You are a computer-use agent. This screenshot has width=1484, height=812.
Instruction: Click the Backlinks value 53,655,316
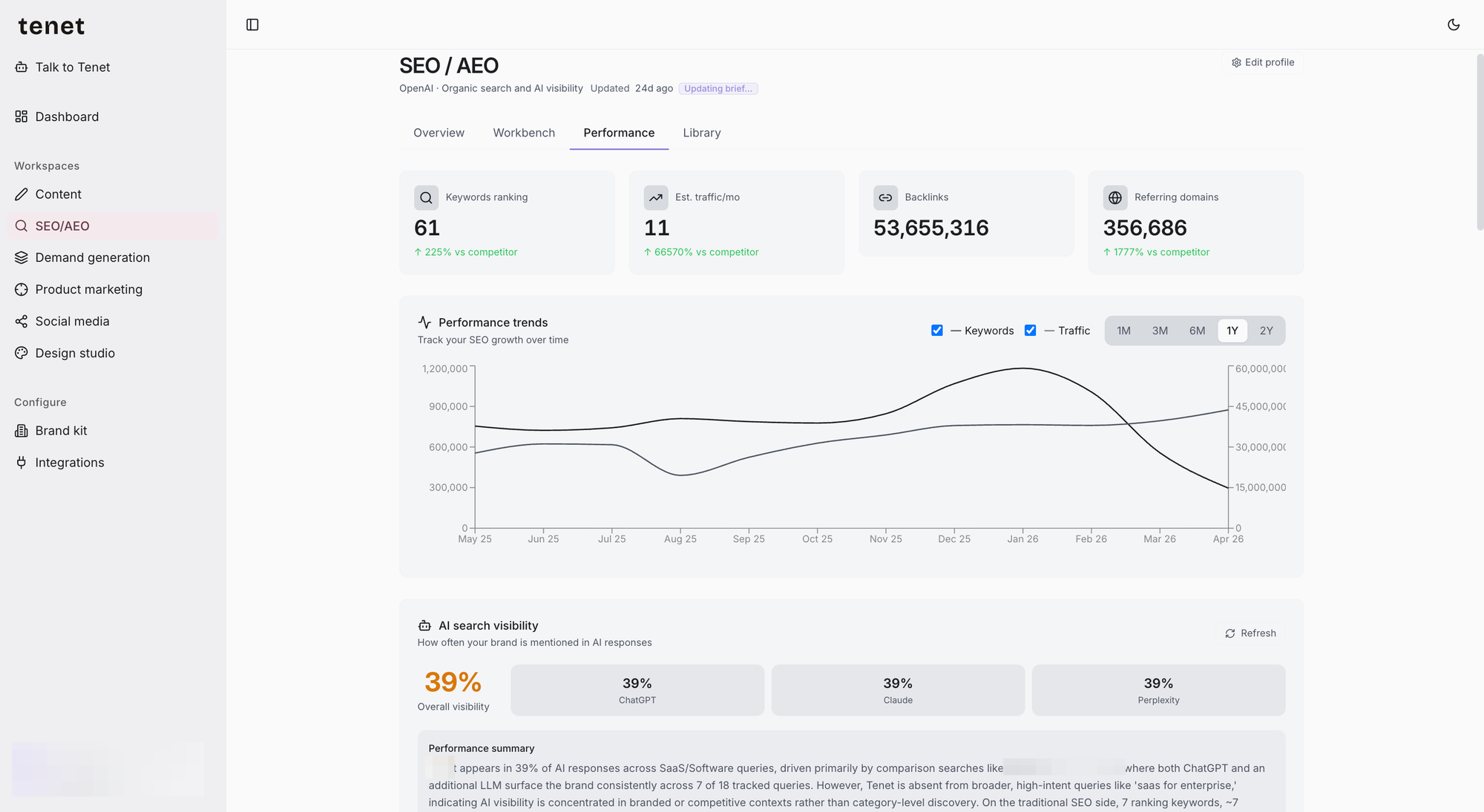(x=931, y=228)
